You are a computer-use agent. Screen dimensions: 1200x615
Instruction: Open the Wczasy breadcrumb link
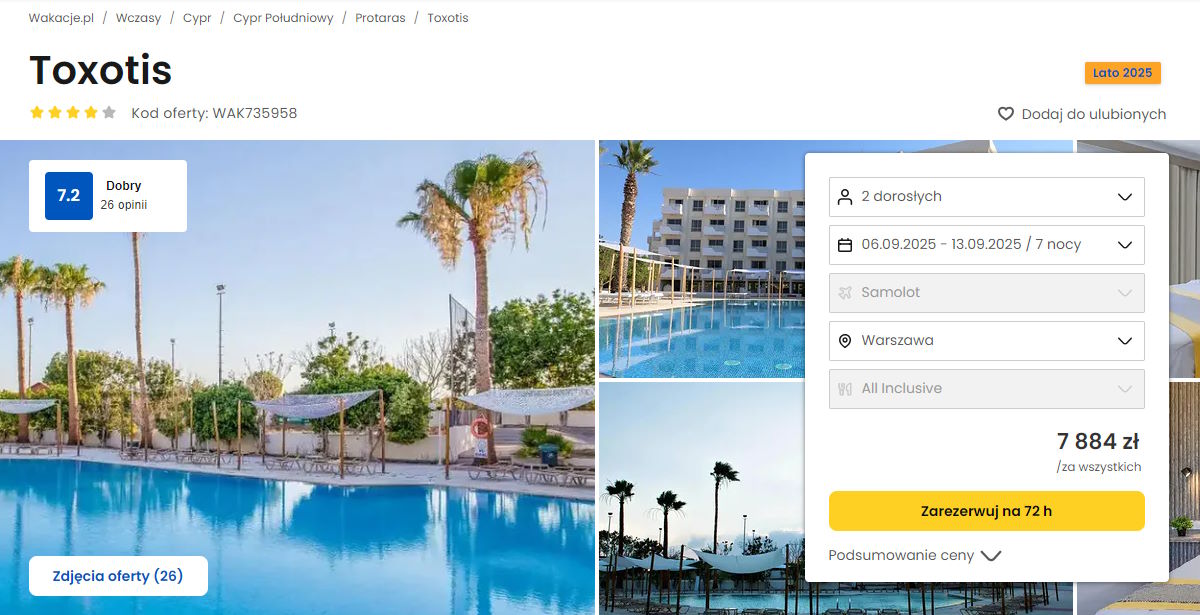tap(138, 18)
